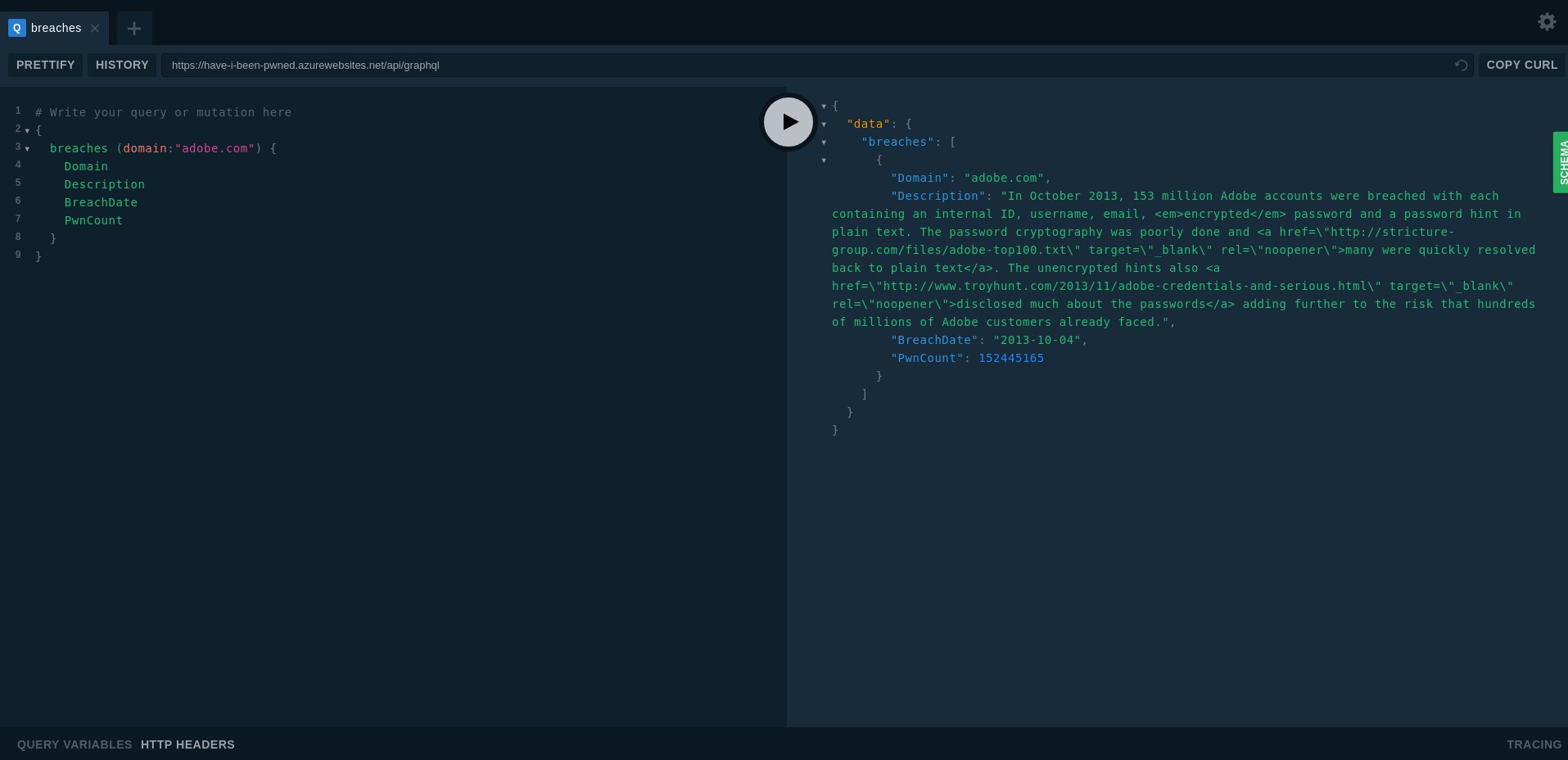1568x760 pixels.
Task: Open settings via the gear icon
Action: (x=1547, y=22)
